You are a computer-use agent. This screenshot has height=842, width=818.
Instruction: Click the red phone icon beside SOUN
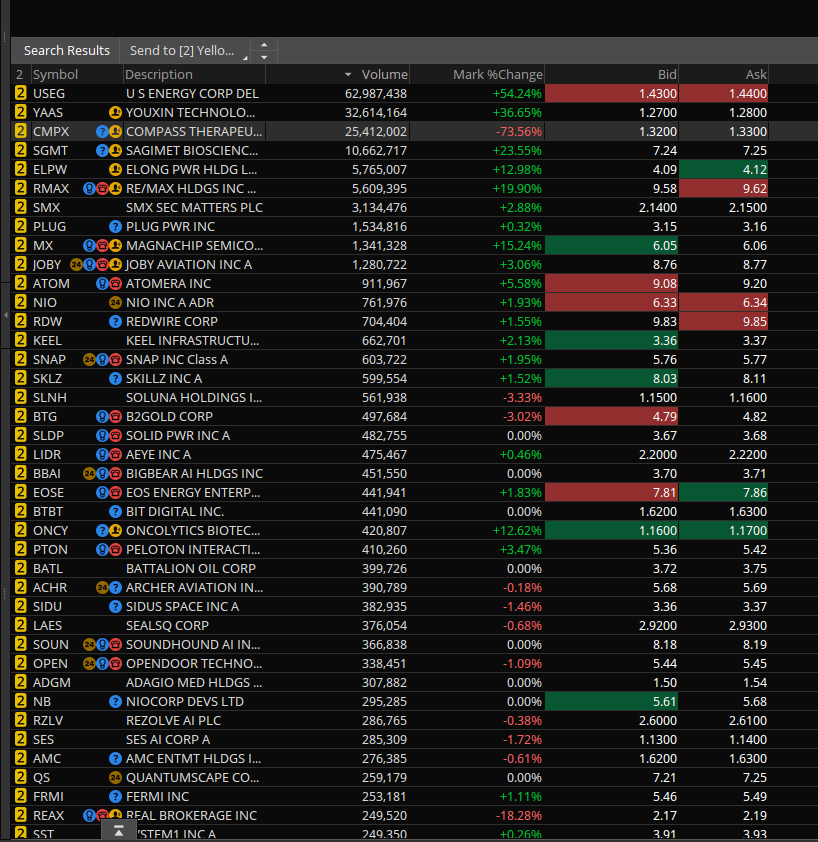tap(115, 645)
